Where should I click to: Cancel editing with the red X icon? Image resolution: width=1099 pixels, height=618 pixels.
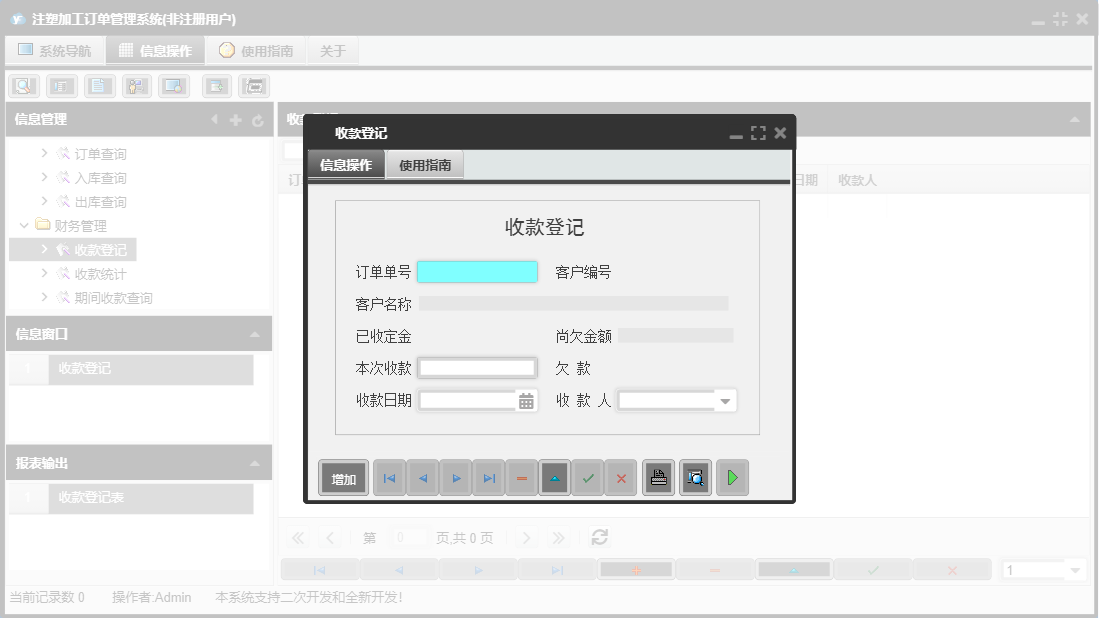click(621, 477)
